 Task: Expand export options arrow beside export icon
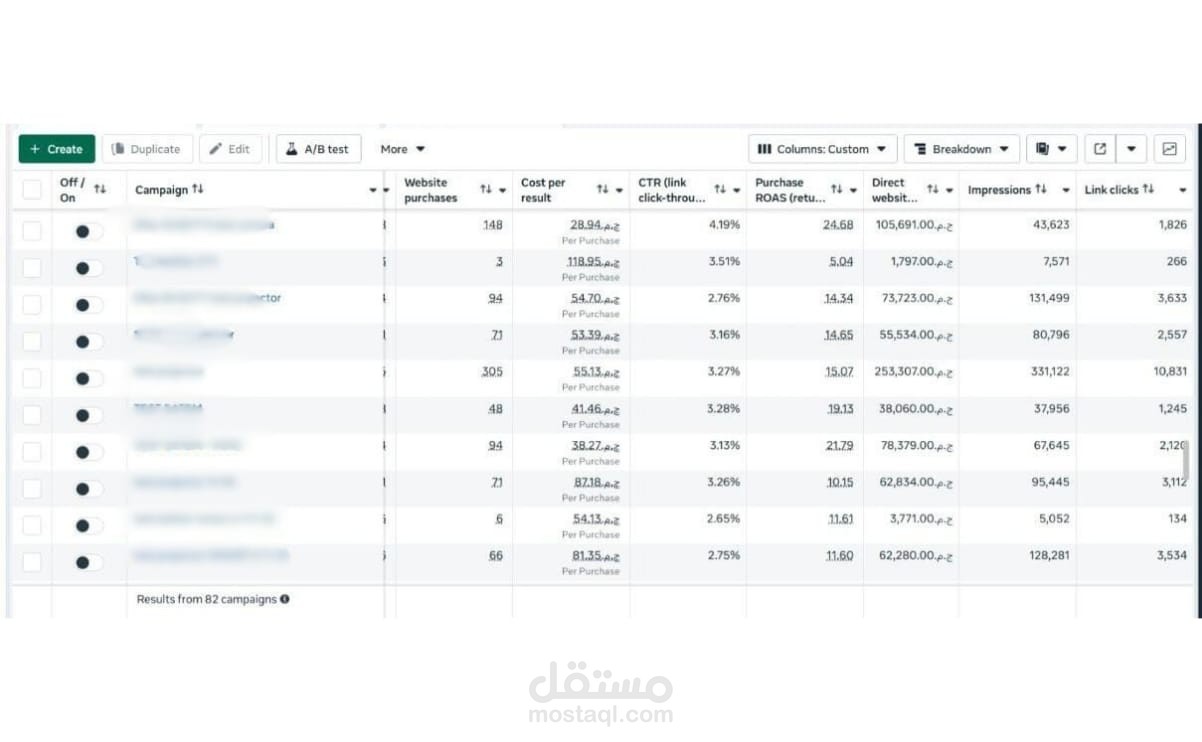click(x=1131, y=149)
